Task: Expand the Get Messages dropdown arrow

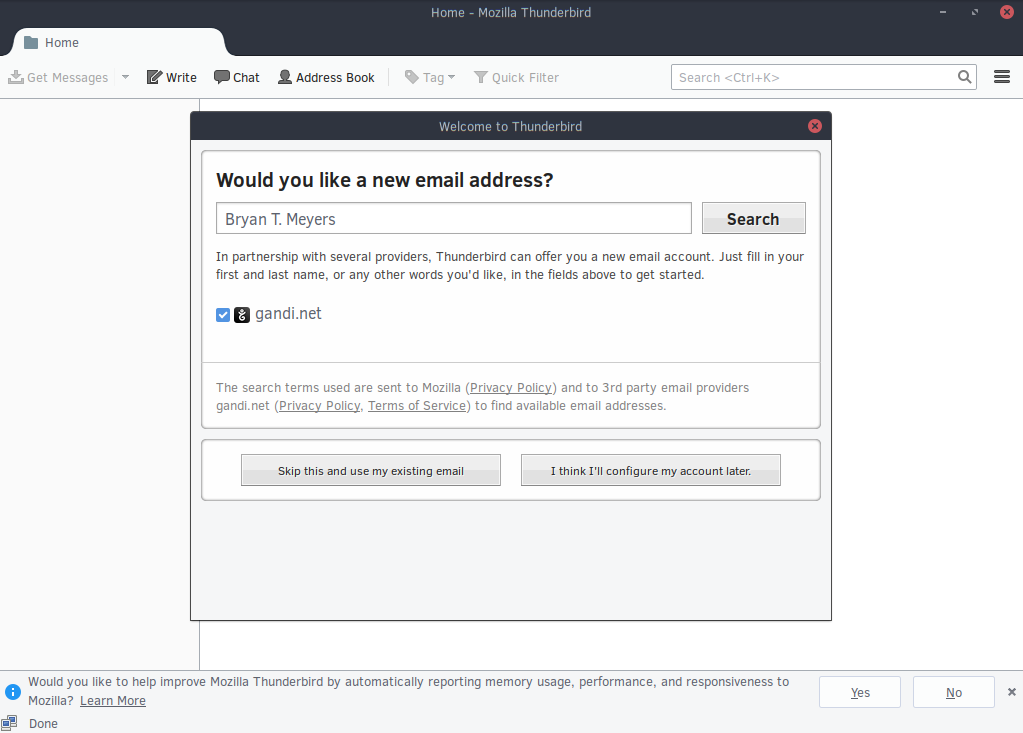Action: (125, 77)
